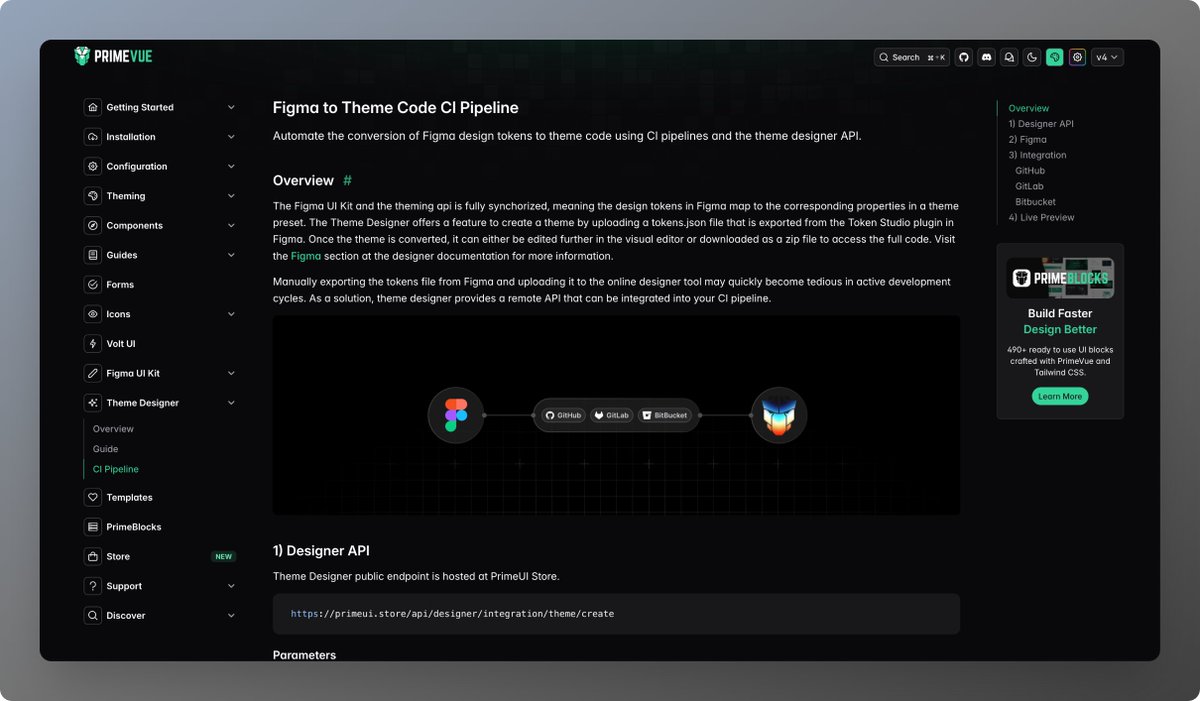The image size is (1200, 701).
Task: Click the Figma logo in diagram
Action: point(456,415)
